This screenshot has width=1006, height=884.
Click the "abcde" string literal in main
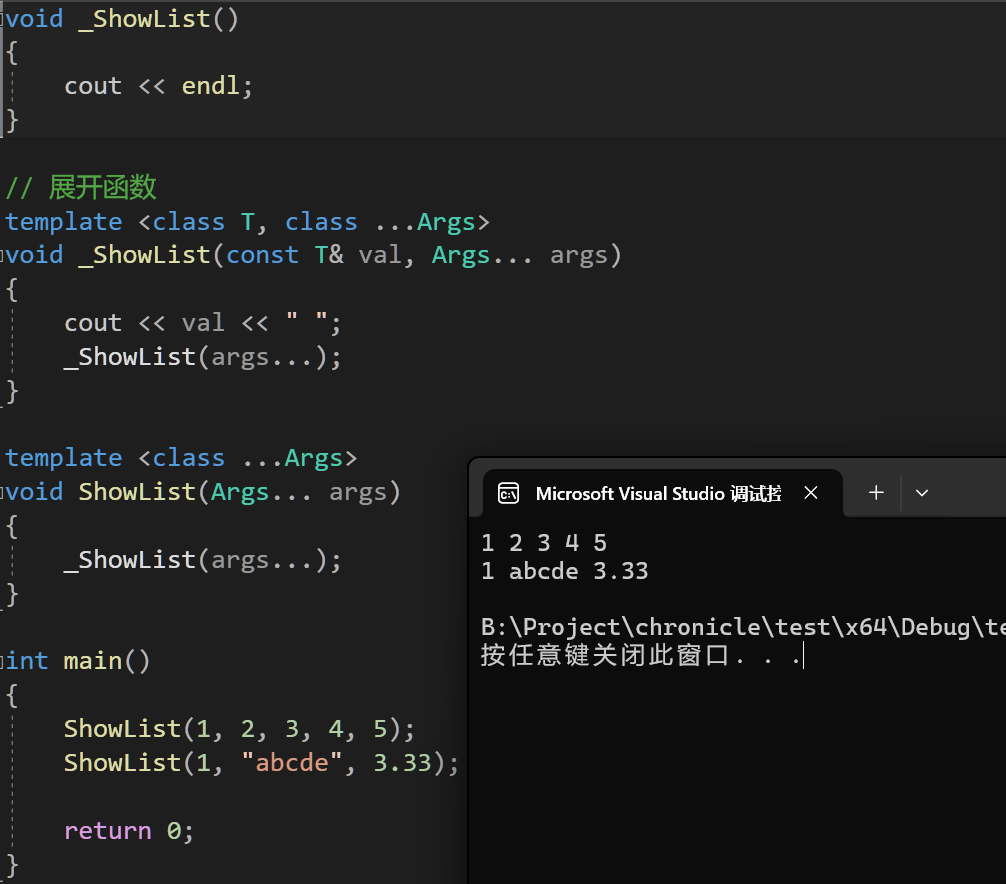click(293, 763)
